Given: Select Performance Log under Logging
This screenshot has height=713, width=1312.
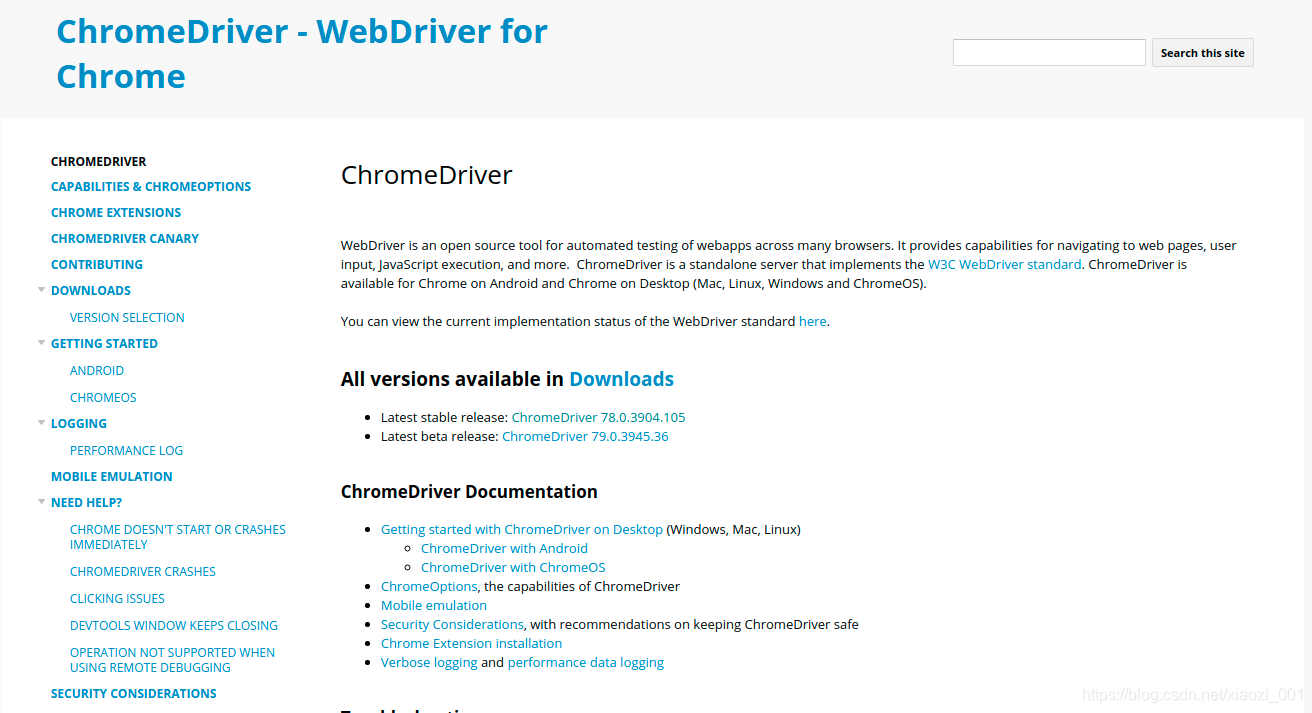Looking at the screenshot, I should click(x=126, y=451).
